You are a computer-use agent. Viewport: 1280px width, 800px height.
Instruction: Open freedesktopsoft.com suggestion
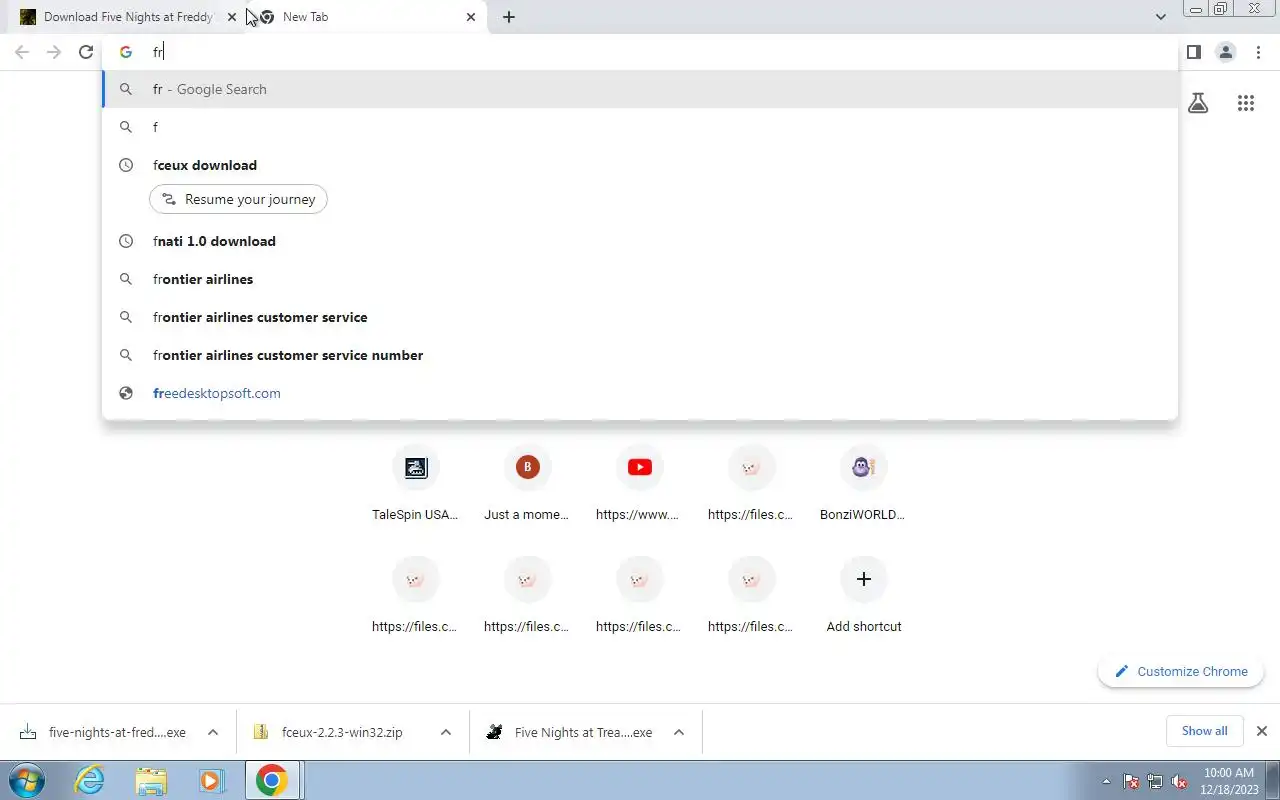640,393
